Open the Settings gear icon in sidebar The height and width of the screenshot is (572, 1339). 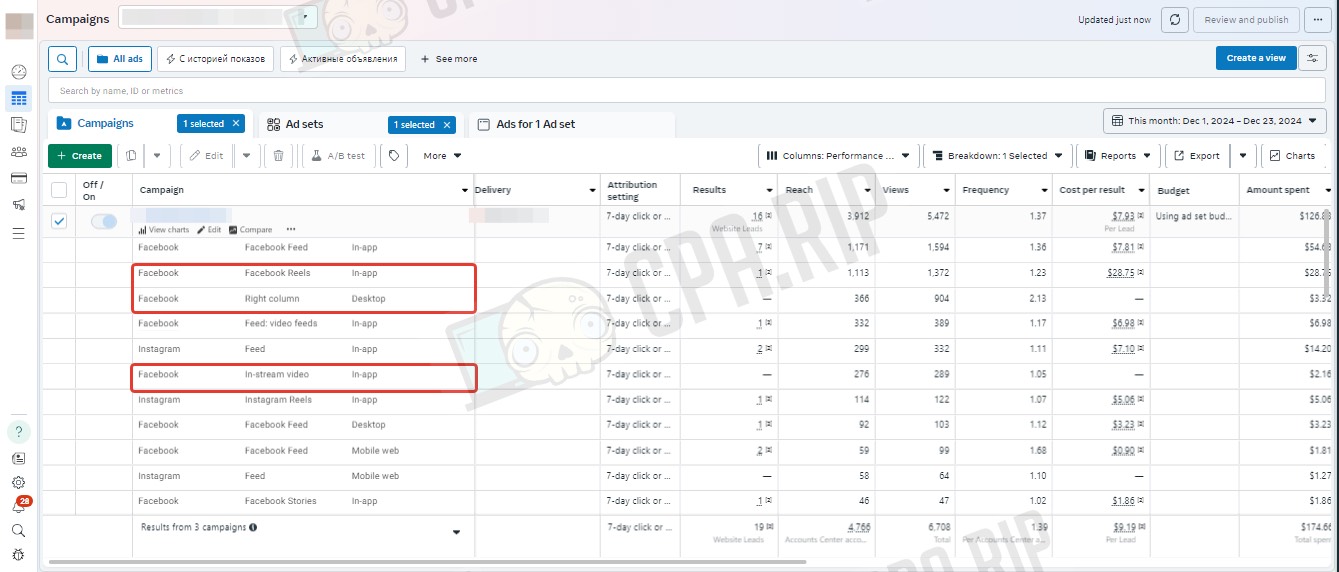[18, 482]
